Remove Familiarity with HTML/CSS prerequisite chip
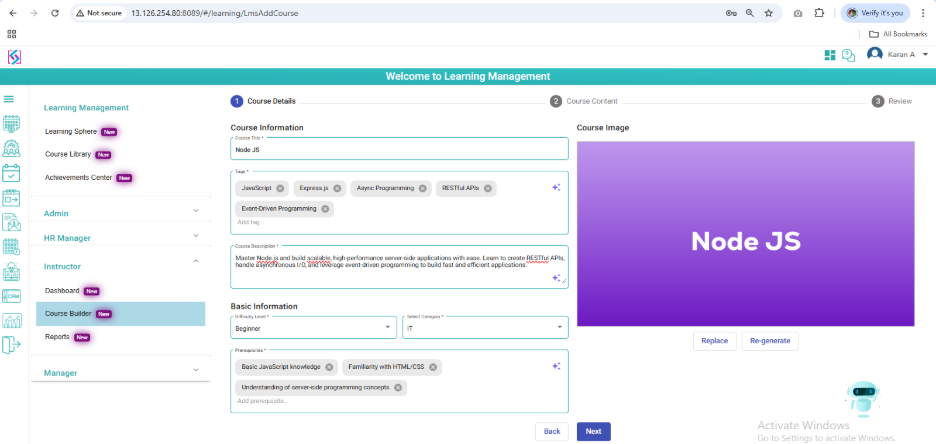936x444 pixels. coord(433,367)
